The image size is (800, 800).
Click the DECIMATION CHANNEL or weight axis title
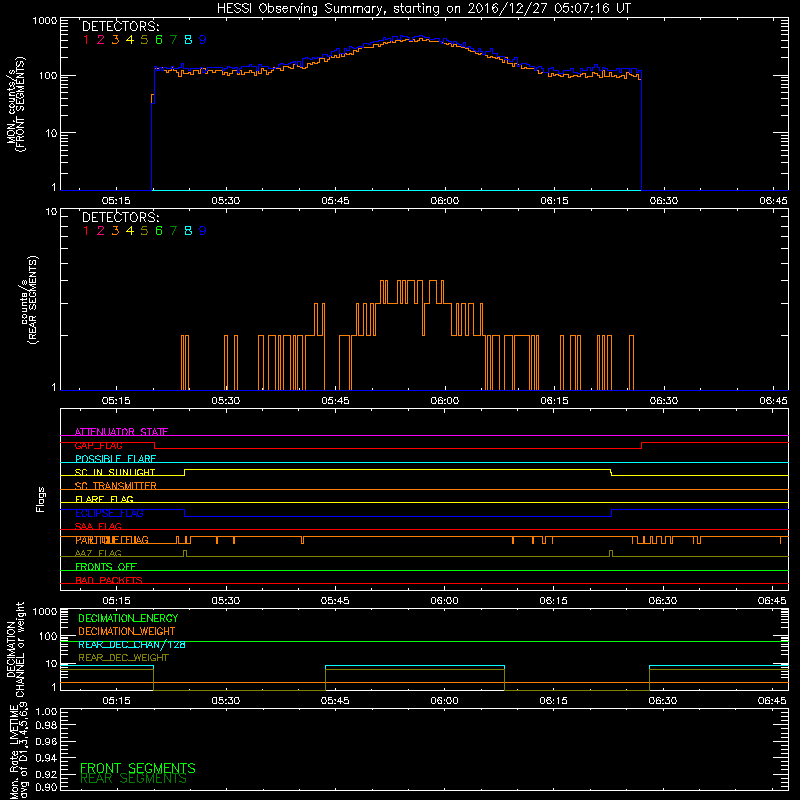click(x=15, y=649)
